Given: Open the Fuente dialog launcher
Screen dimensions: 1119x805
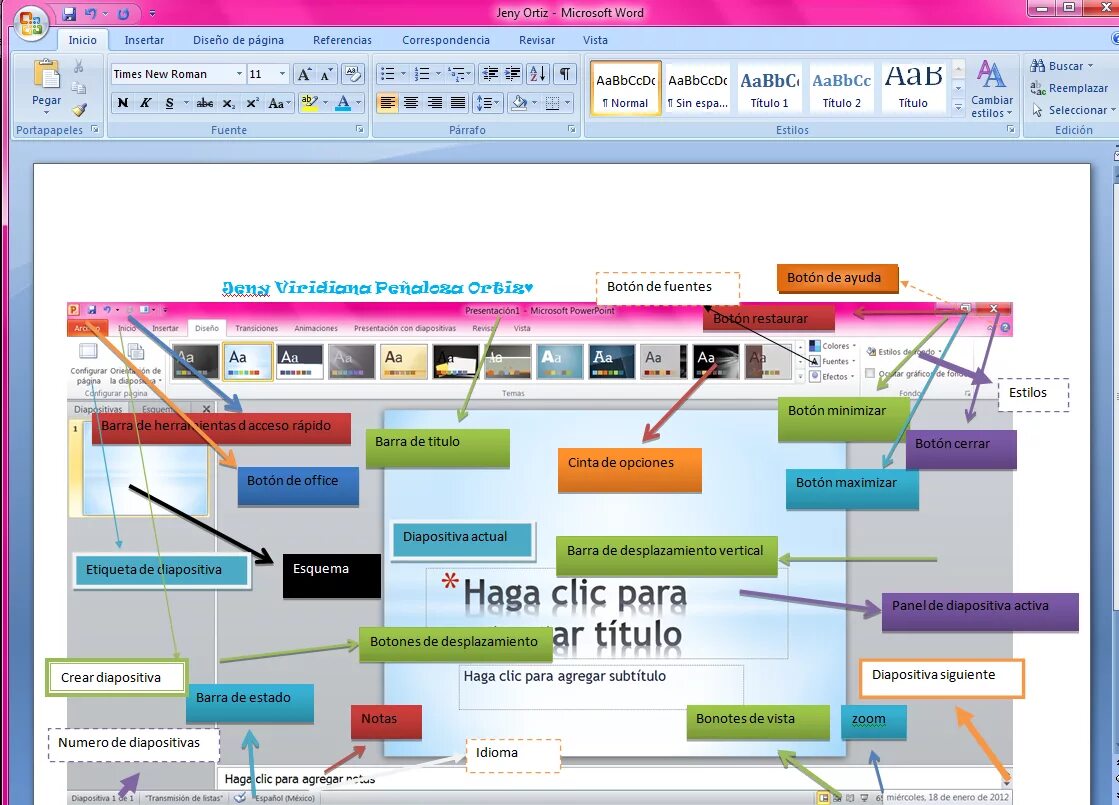Looking at the screenshot, I should click(x=360, y=130).
